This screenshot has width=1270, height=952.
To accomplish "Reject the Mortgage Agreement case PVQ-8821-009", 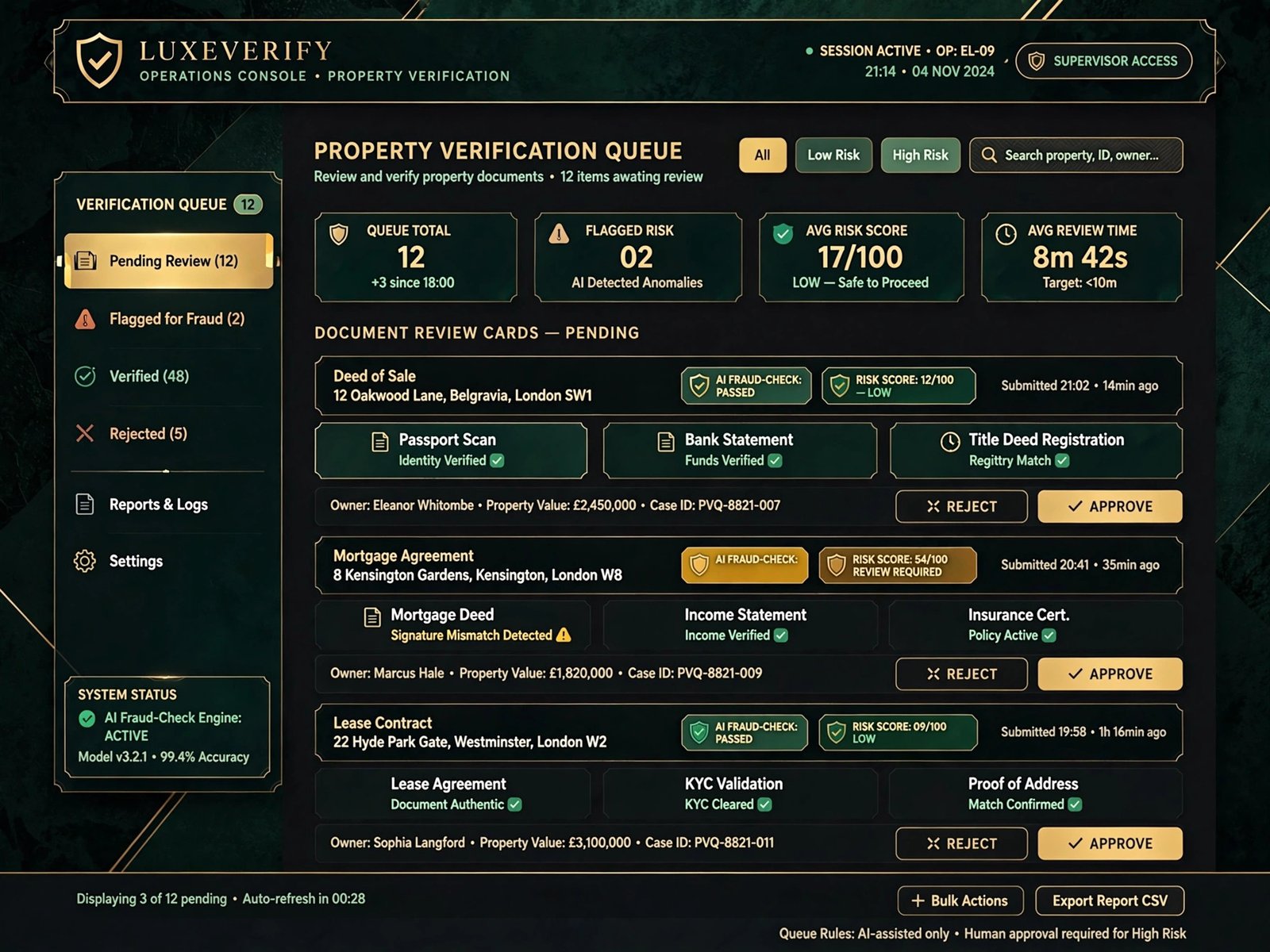I will 961,674.
